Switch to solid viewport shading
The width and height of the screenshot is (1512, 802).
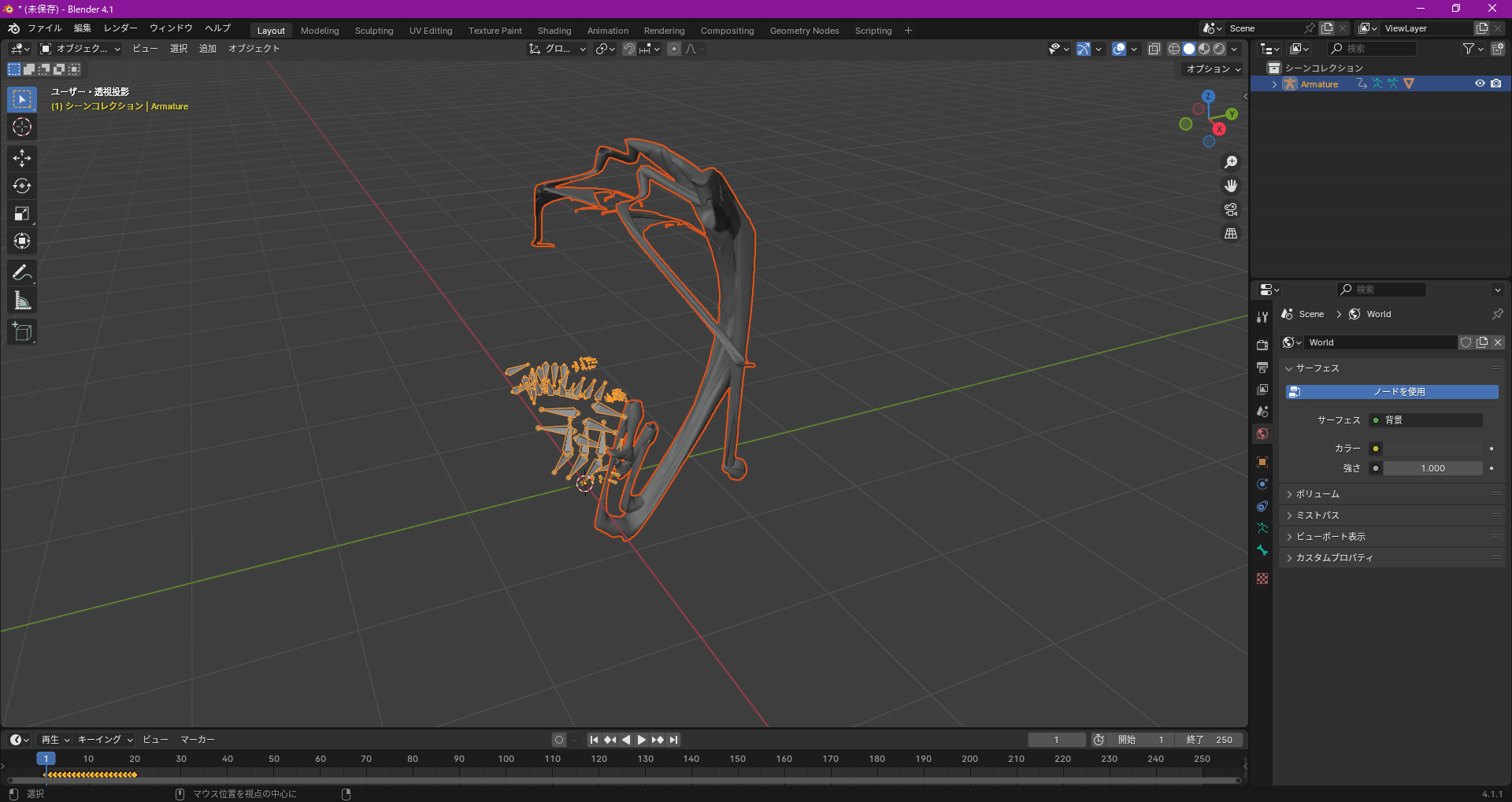1189,49
